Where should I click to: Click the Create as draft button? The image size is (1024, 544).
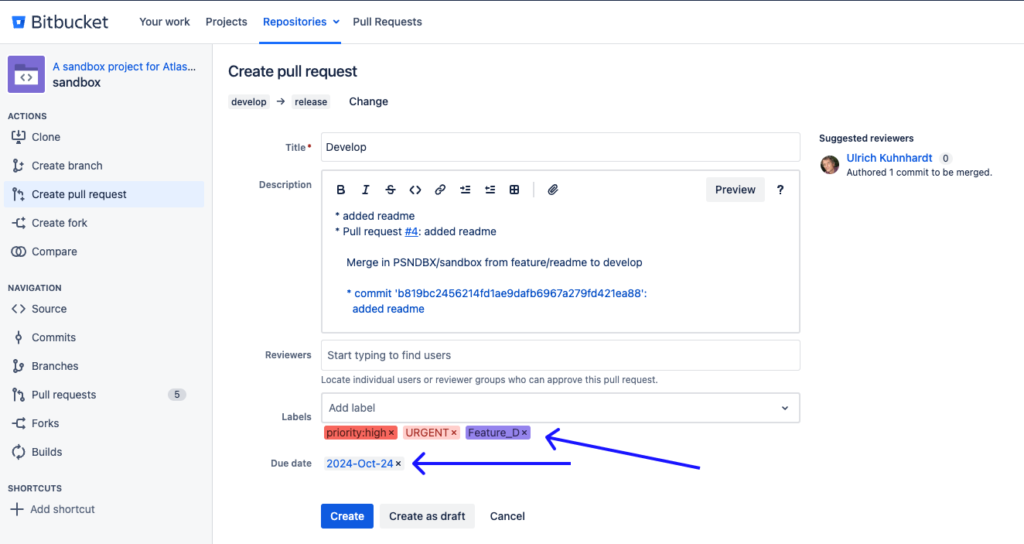tap(427, 516)
